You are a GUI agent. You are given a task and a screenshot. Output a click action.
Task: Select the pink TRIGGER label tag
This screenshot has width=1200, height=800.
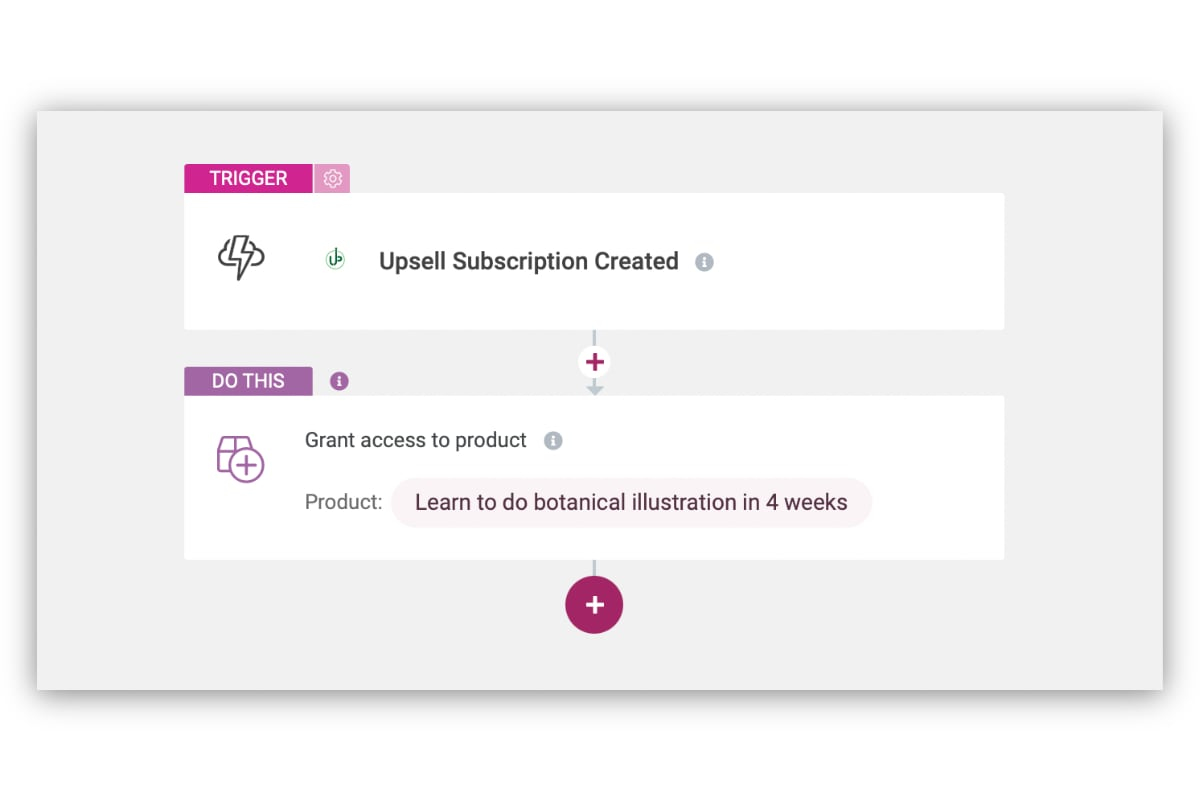tap(248, 179)
